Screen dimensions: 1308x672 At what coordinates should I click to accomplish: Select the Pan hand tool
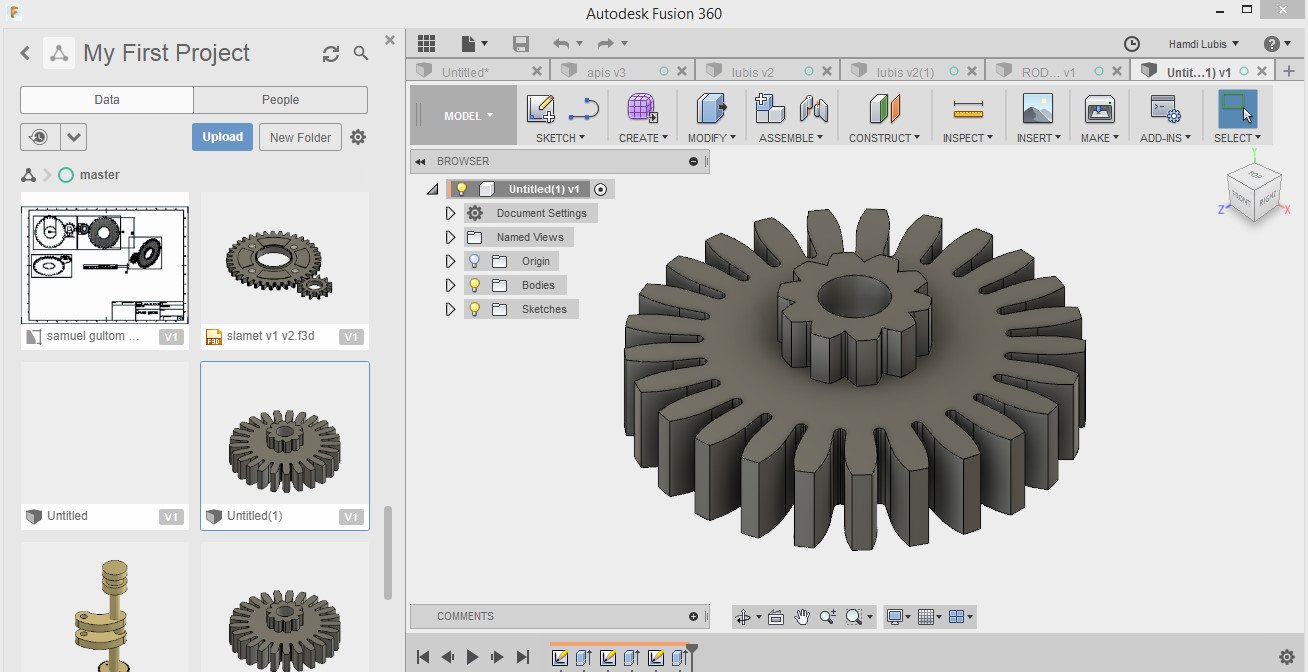tap(802, 617)
